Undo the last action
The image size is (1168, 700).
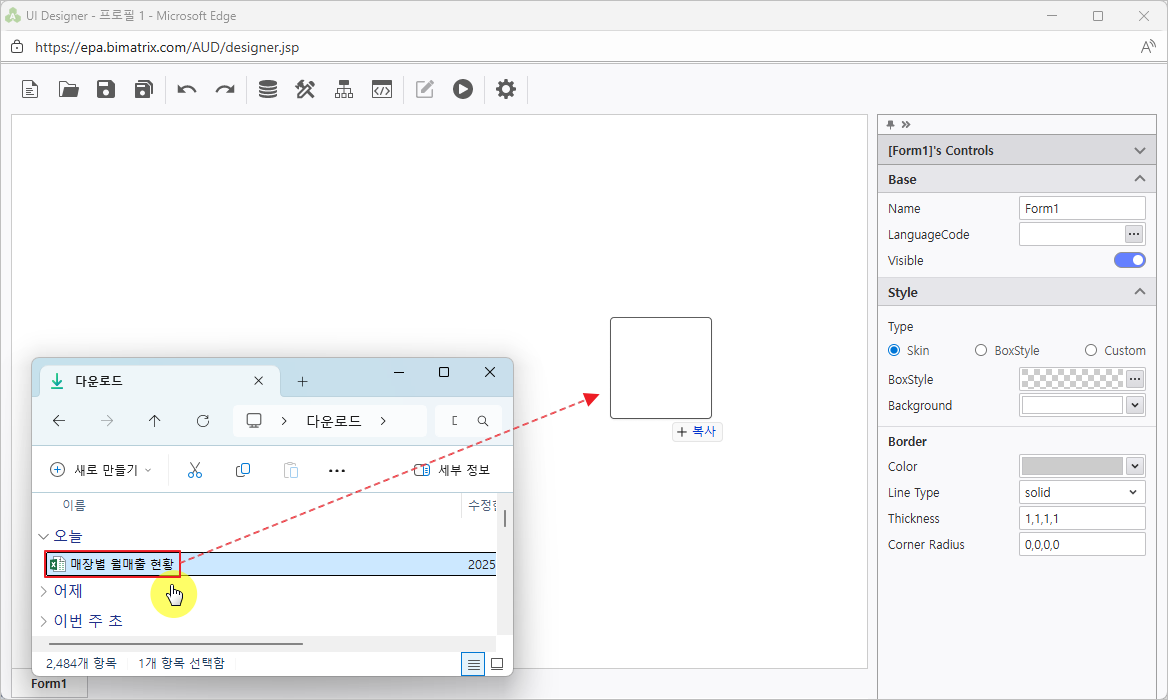(187, 89)
